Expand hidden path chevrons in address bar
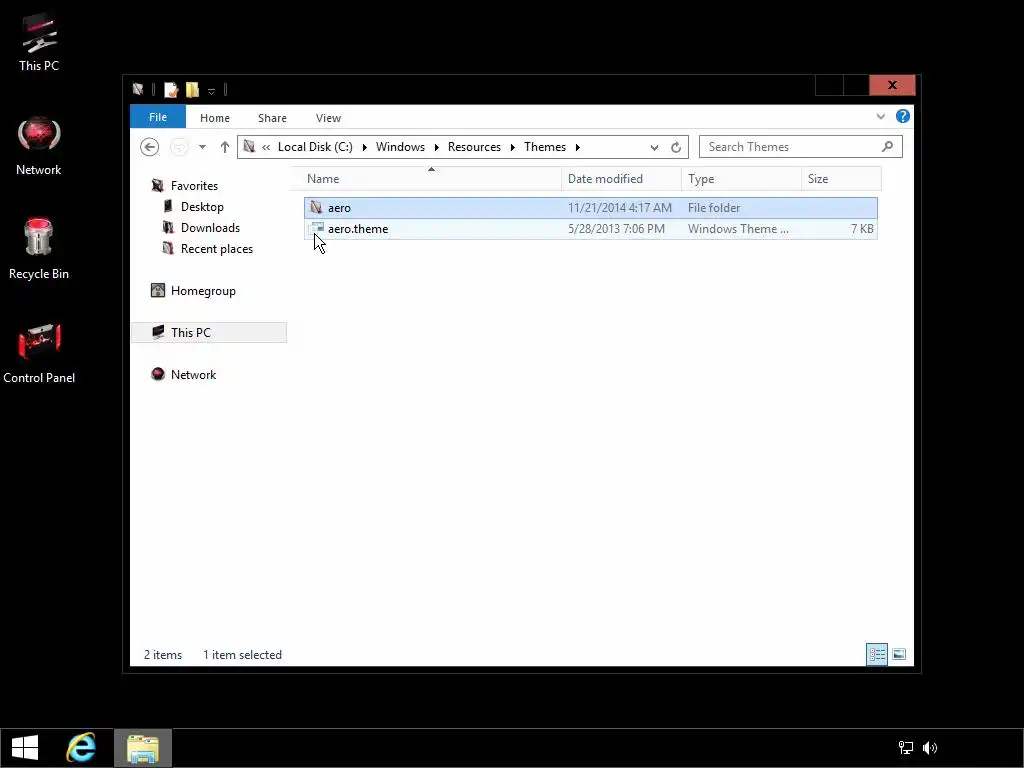The width and height of the screenshot is (1024, 768). click(266, 147)
